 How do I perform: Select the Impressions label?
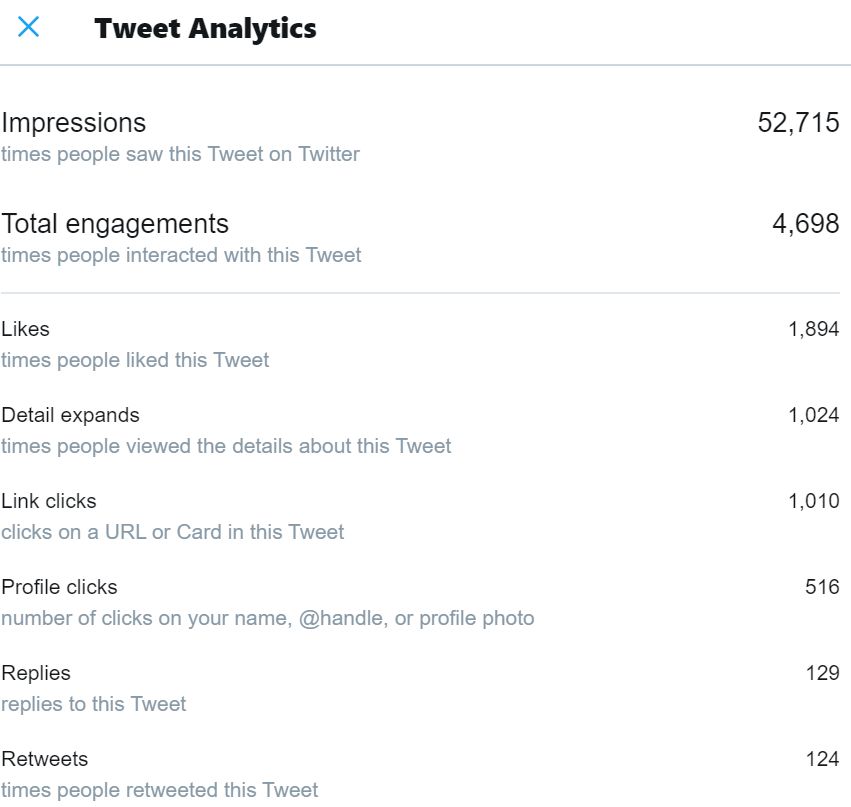[x=74, y=123]
